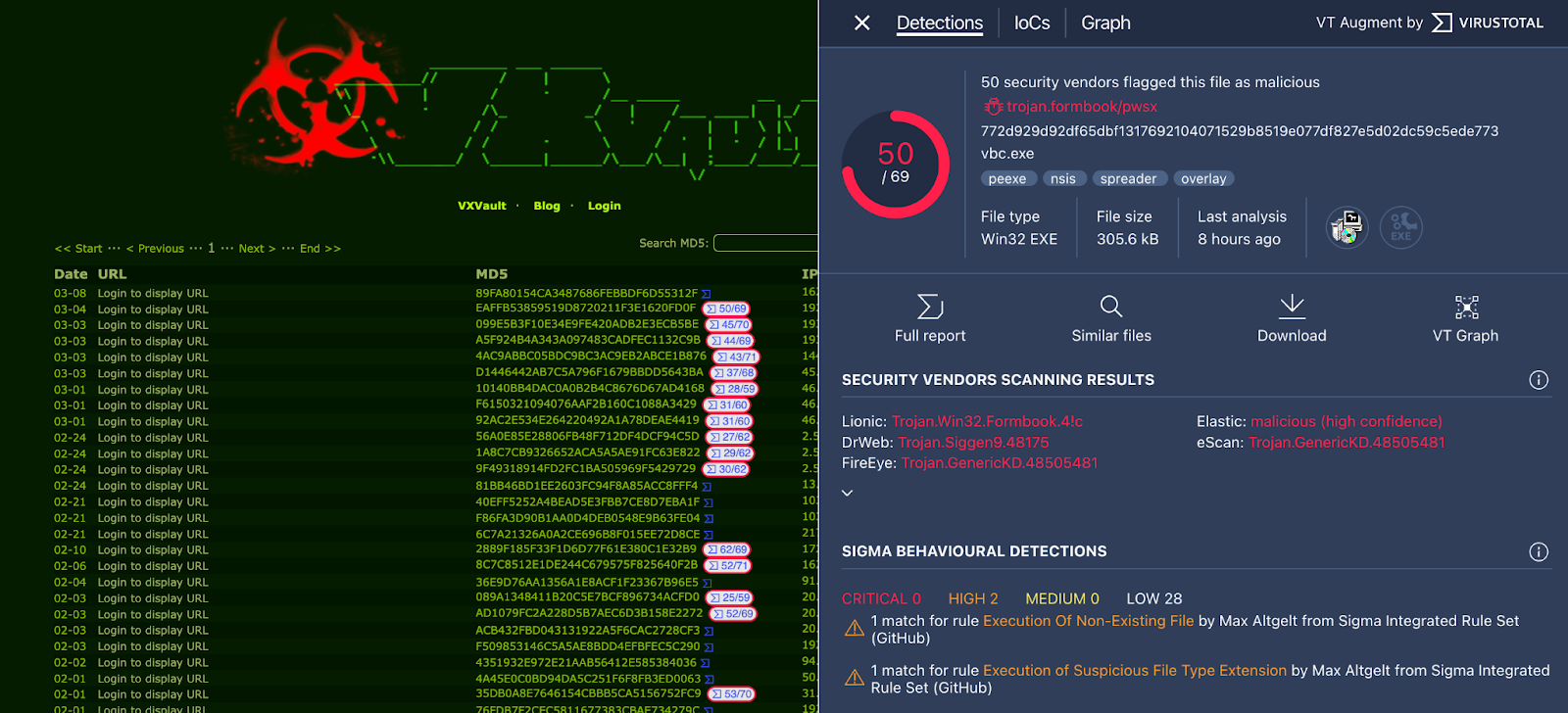Open the Execution Of Non-Existing File rule

coord(1089,621)
